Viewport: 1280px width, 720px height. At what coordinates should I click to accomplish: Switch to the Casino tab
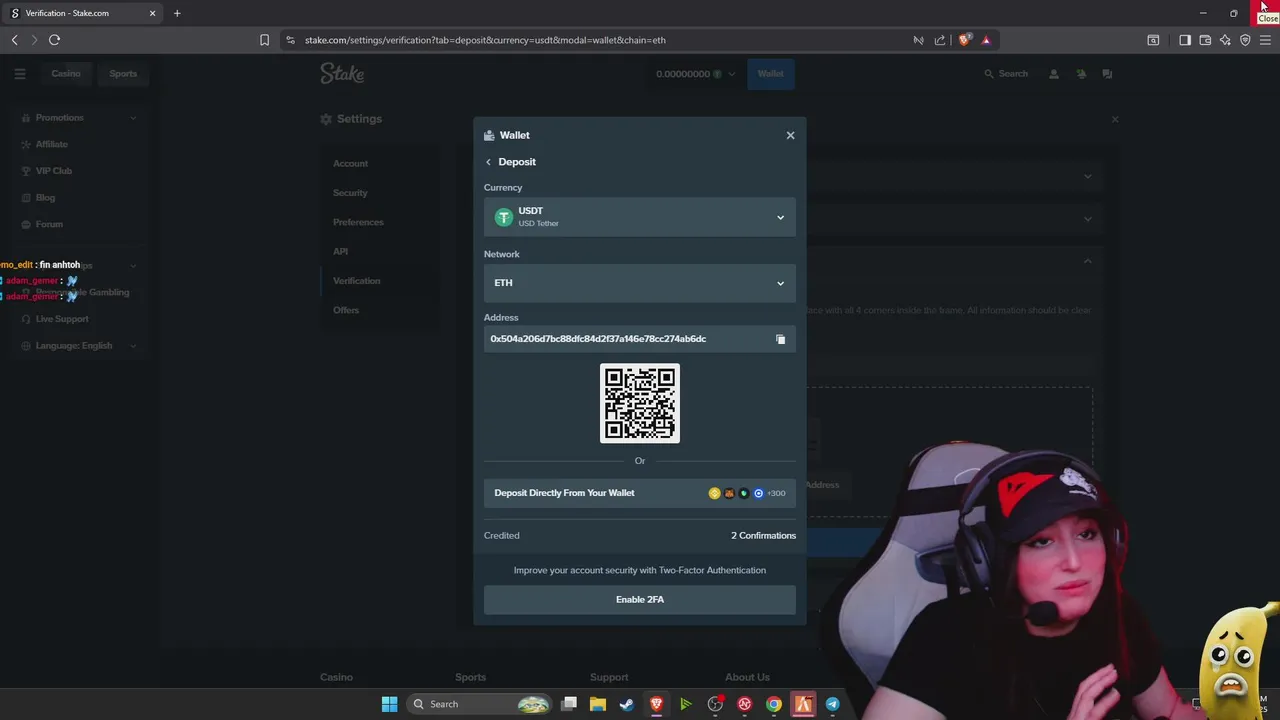[66, 74]
